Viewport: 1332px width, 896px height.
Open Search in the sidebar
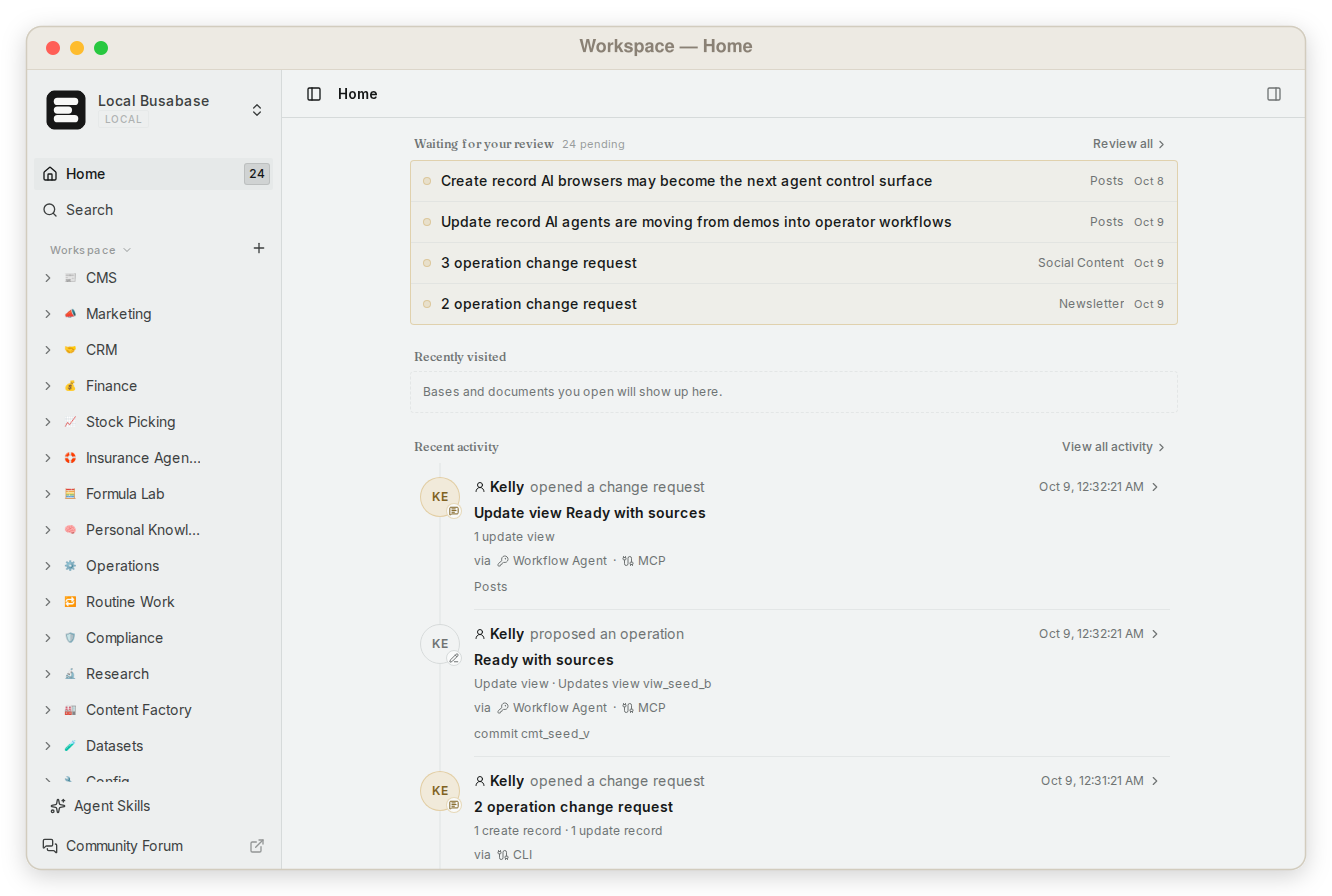[152, 210]
